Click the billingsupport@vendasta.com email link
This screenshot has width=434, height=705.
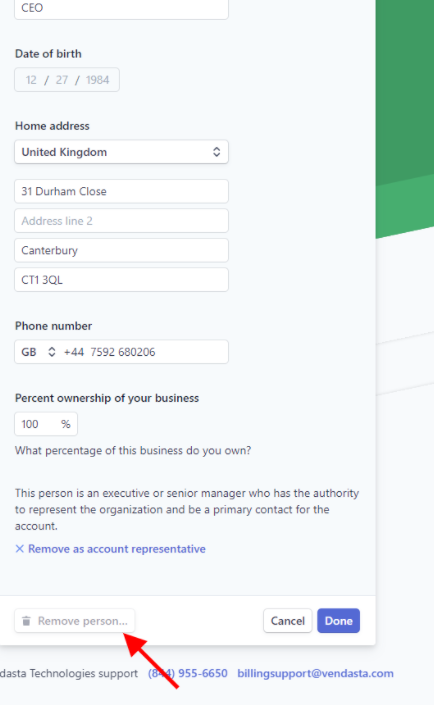315,673
